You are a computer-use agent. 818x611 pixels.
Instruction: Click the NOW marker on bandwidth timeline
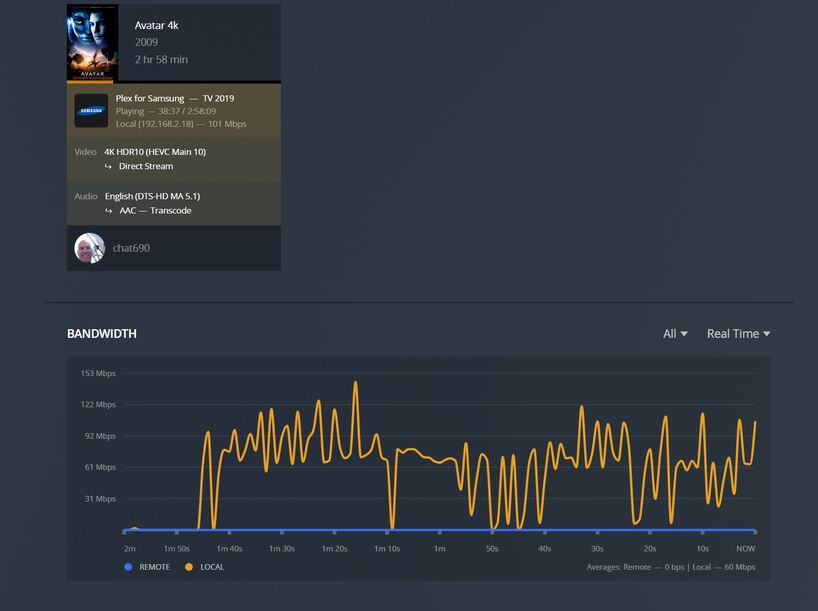click(745, 548)
